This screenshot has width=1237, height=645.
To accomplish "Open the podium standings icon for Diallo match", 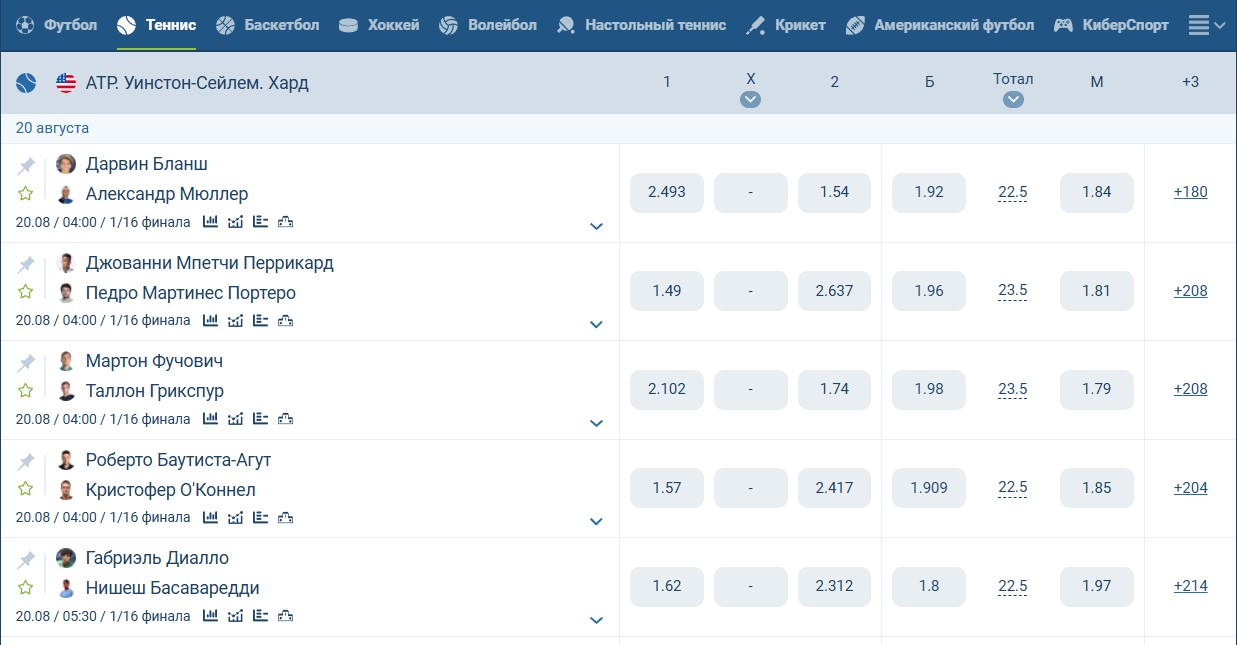I will coord(286,616).
